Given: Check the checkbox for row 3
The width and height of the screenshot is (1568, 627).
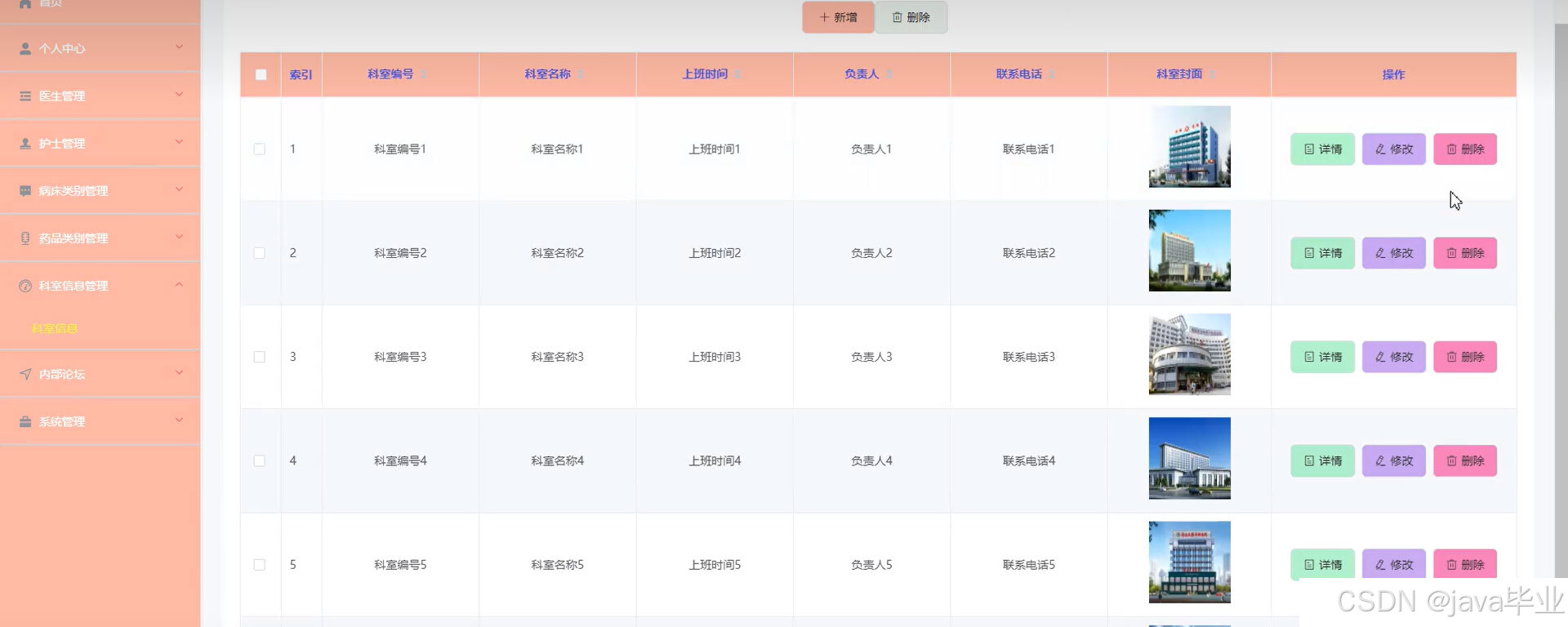Looking at the screenshot, I should 260,357.
